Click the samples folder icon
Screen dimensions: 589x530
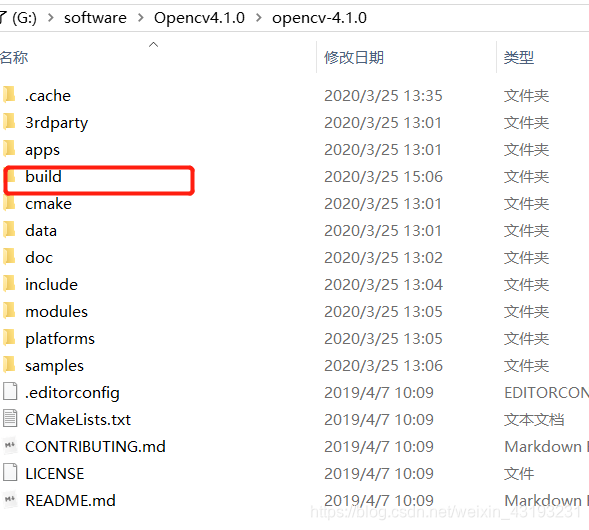(9, 365)
